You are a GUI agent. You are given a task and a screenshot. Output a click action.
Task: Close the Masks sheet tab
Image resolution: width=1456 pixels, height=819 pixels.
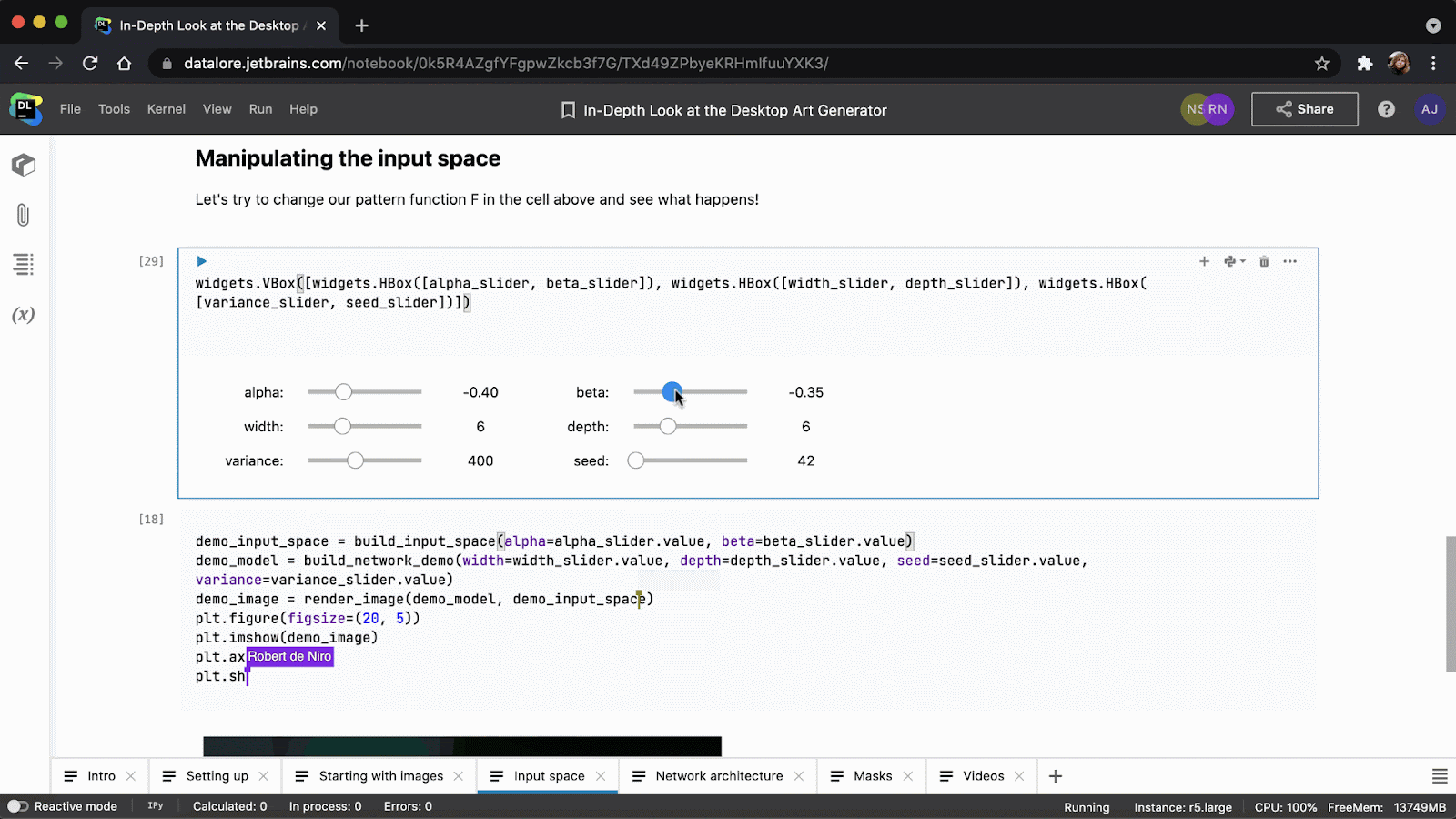[x=907, y=776]
